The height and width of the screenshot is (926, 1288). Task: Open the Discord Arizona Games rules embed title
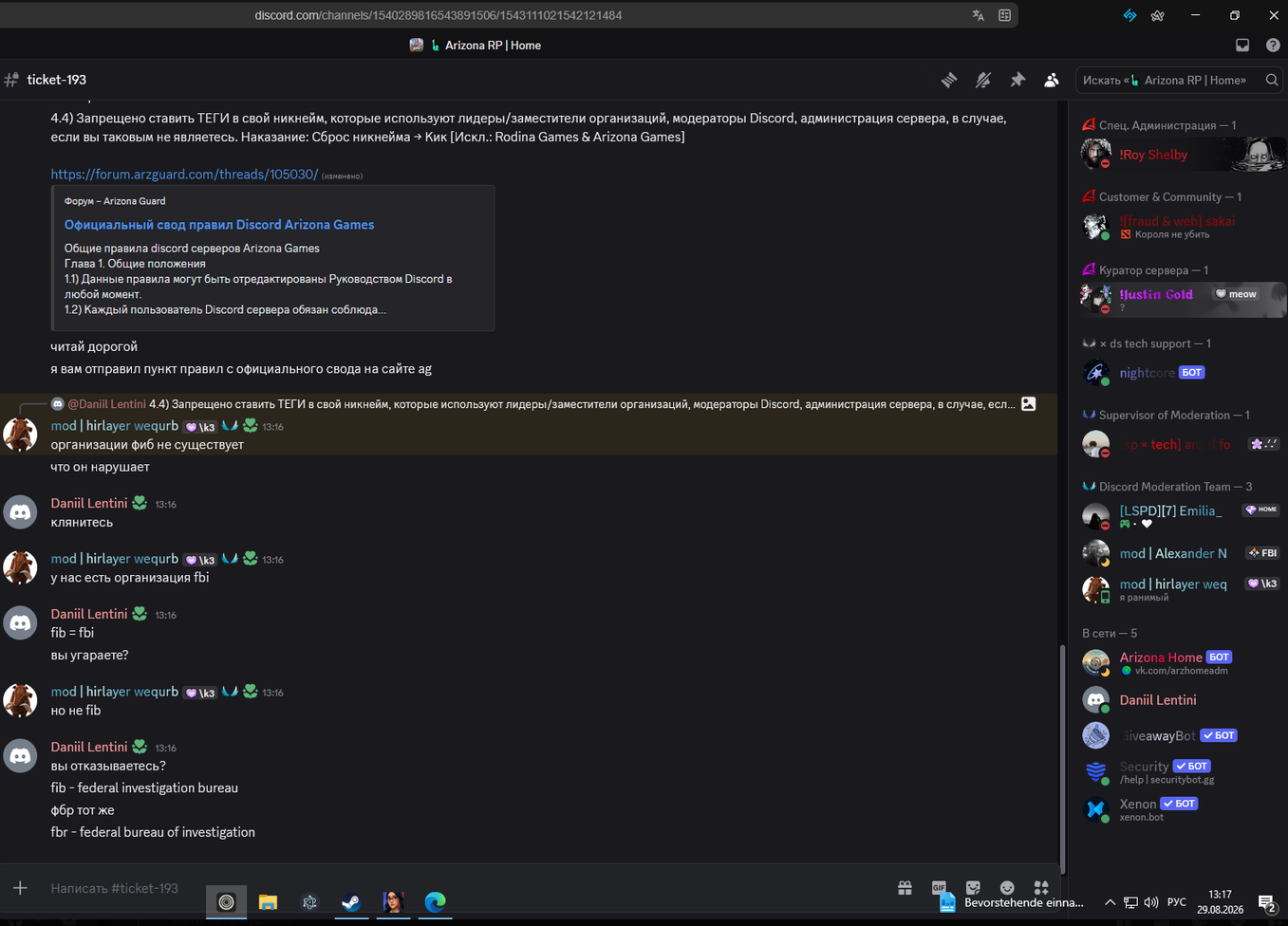[x=219, y=225]
